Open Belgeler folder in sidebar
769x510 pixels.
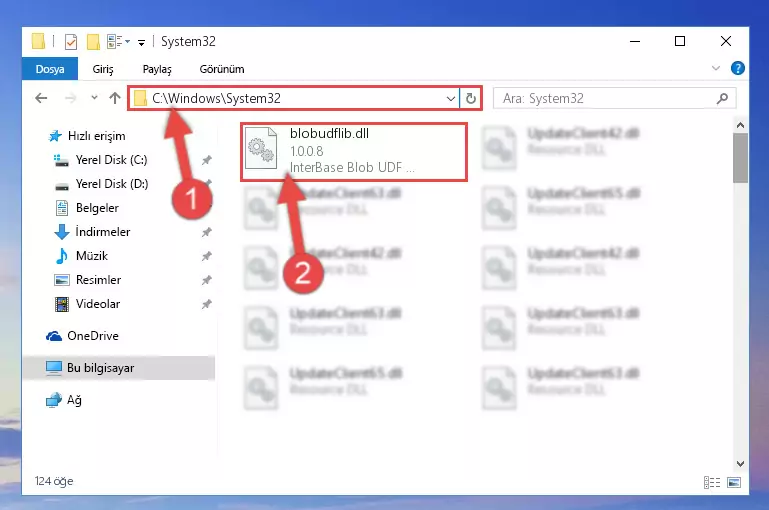(97, 208)
